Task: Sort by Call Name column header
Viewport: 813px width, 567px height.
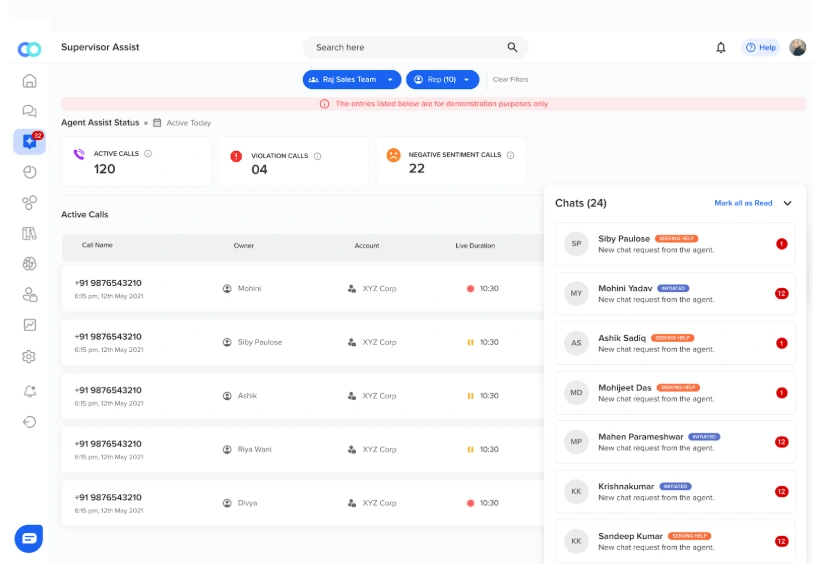Action: click(x=97, y=245)
